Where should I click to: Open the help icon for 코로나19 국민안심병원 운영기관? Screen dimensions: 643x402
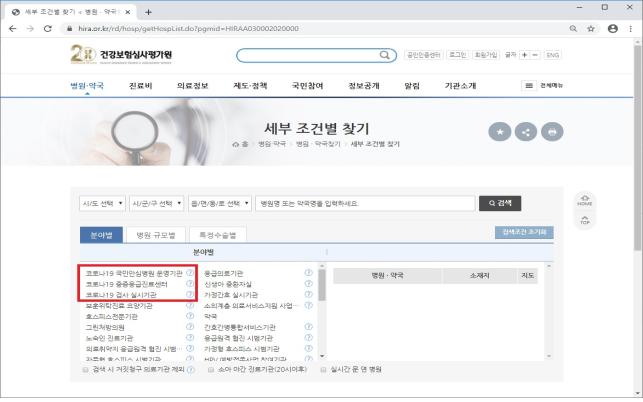point(190,273)
